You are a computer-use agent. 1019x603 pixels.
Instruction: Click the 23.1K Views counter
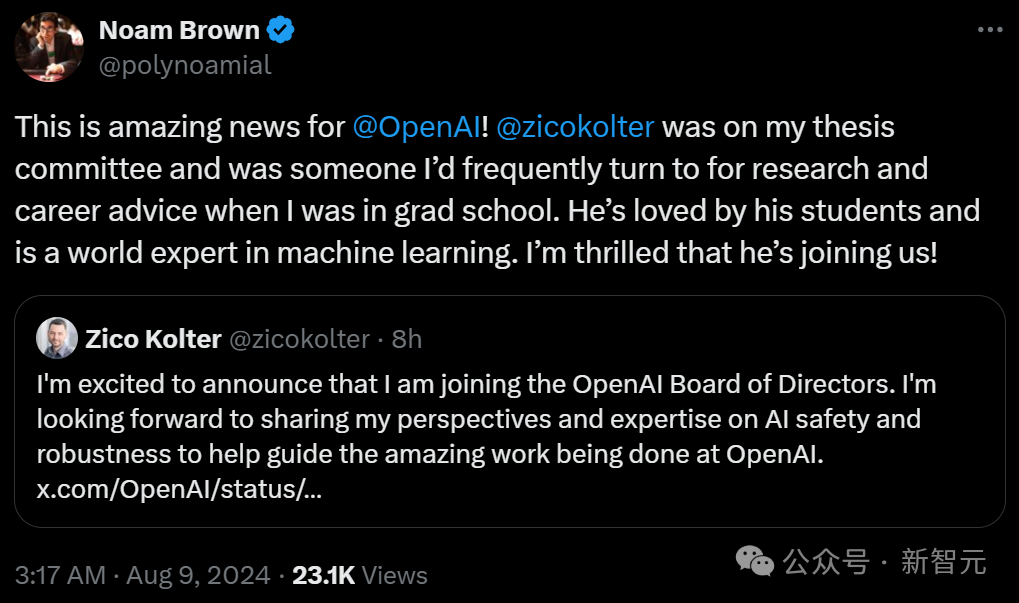click(x=359, y=576)
